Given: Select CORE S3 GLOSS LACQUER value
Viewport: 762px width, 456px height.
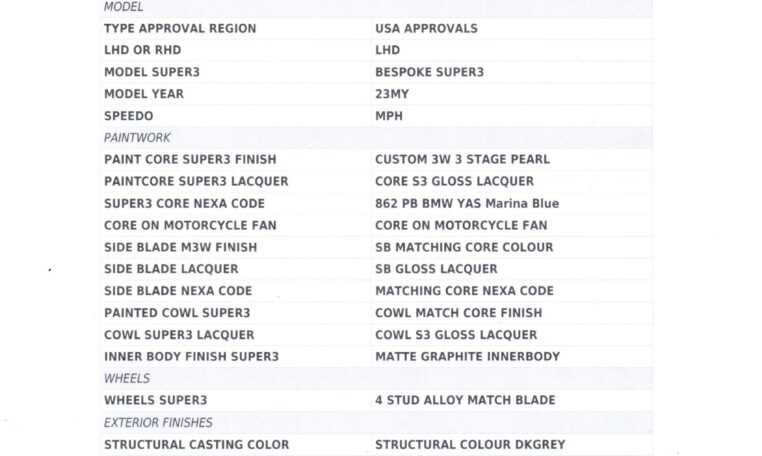Looking at the screenshot, I should point(454,181).
